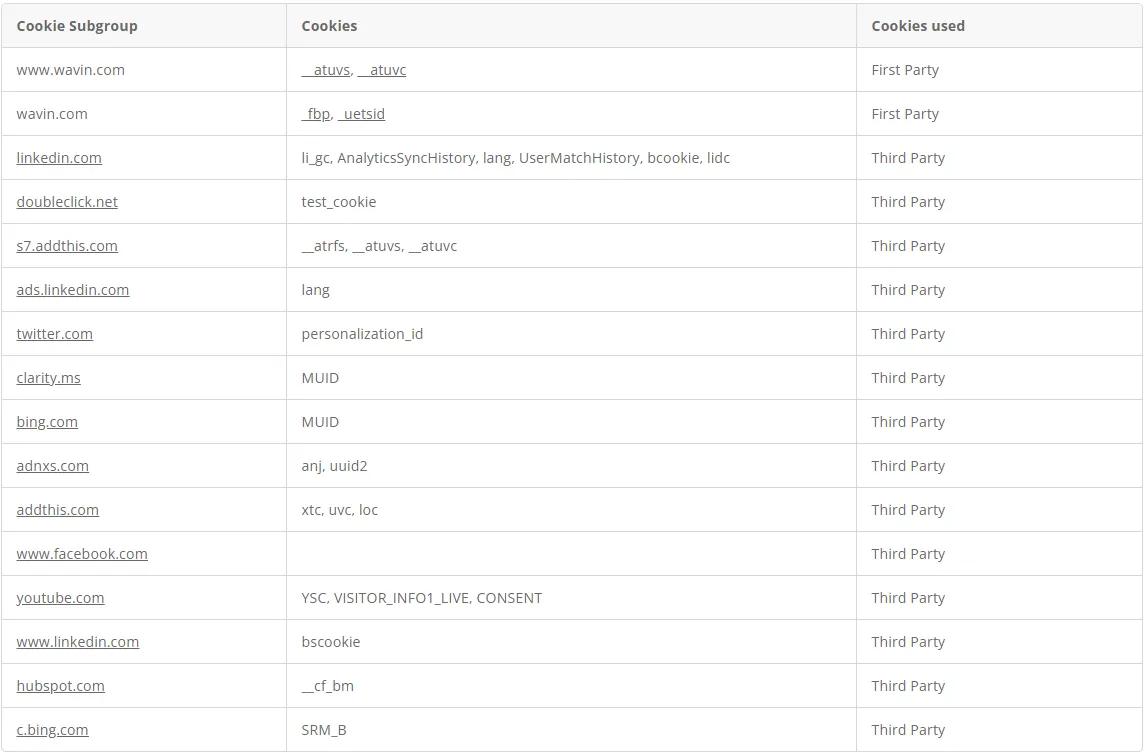Open the hubspot.com link

tap(61, 686)
